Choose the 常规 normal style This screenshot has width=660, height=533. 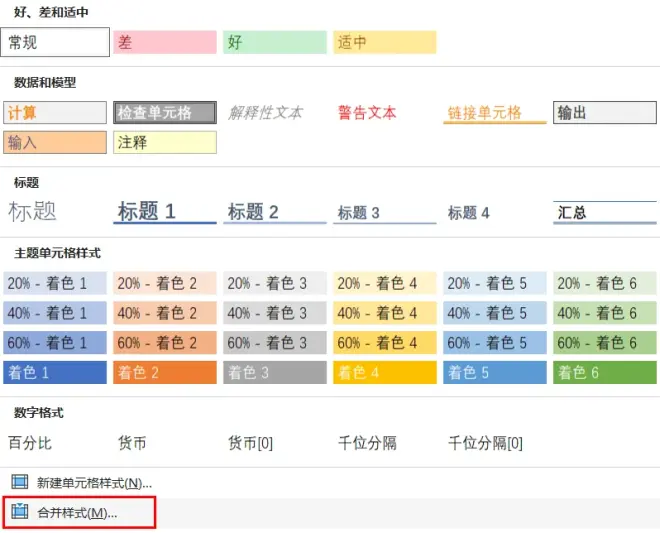pyautogui.click(x=55, y=42)
